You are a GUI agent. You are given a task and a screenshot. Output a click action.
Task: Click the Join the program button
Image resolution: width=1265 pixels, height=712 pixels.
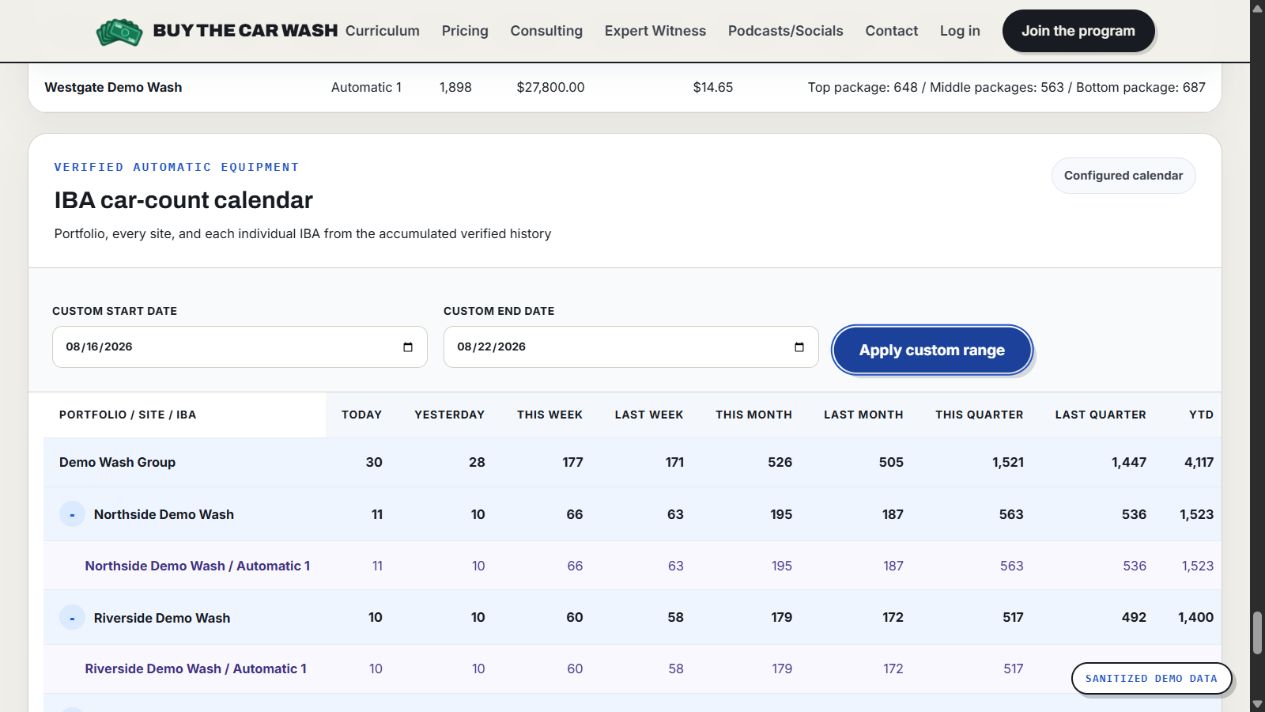click(1078, 31)
